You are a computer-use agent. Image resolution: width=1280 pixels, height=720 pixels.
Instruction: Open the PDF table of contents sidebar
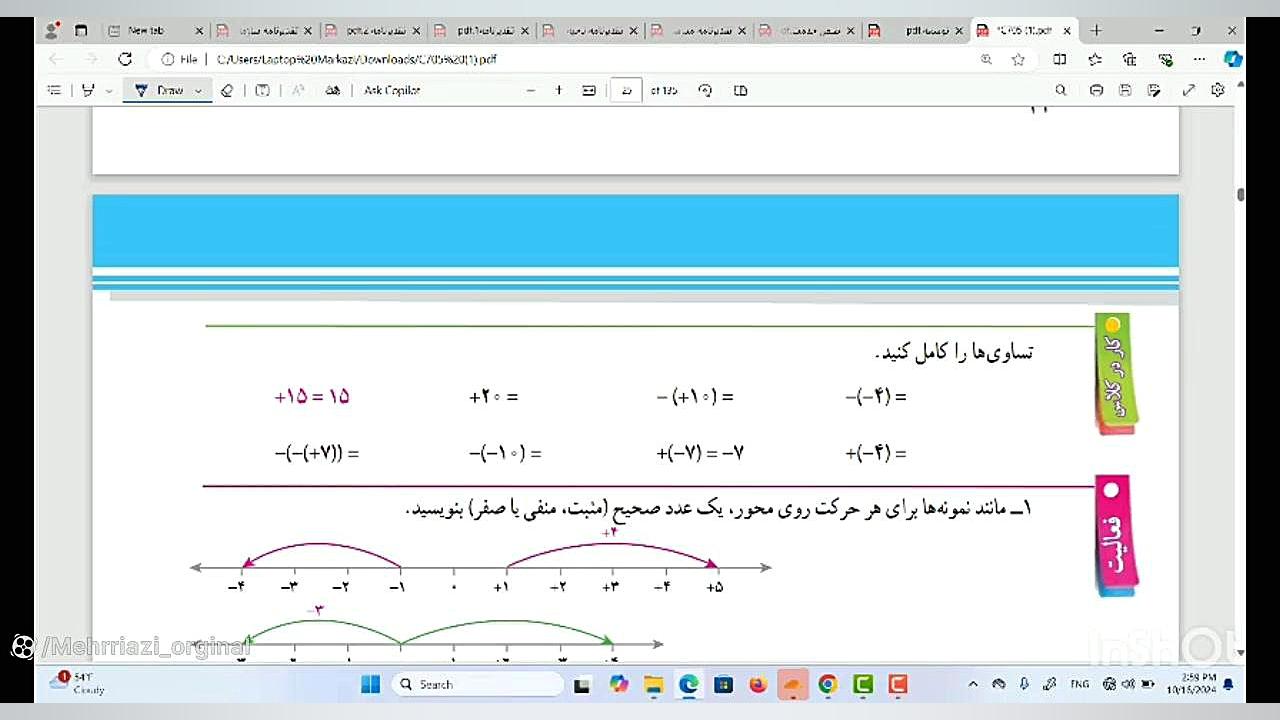pyautogui.click(x=53, y=90)
